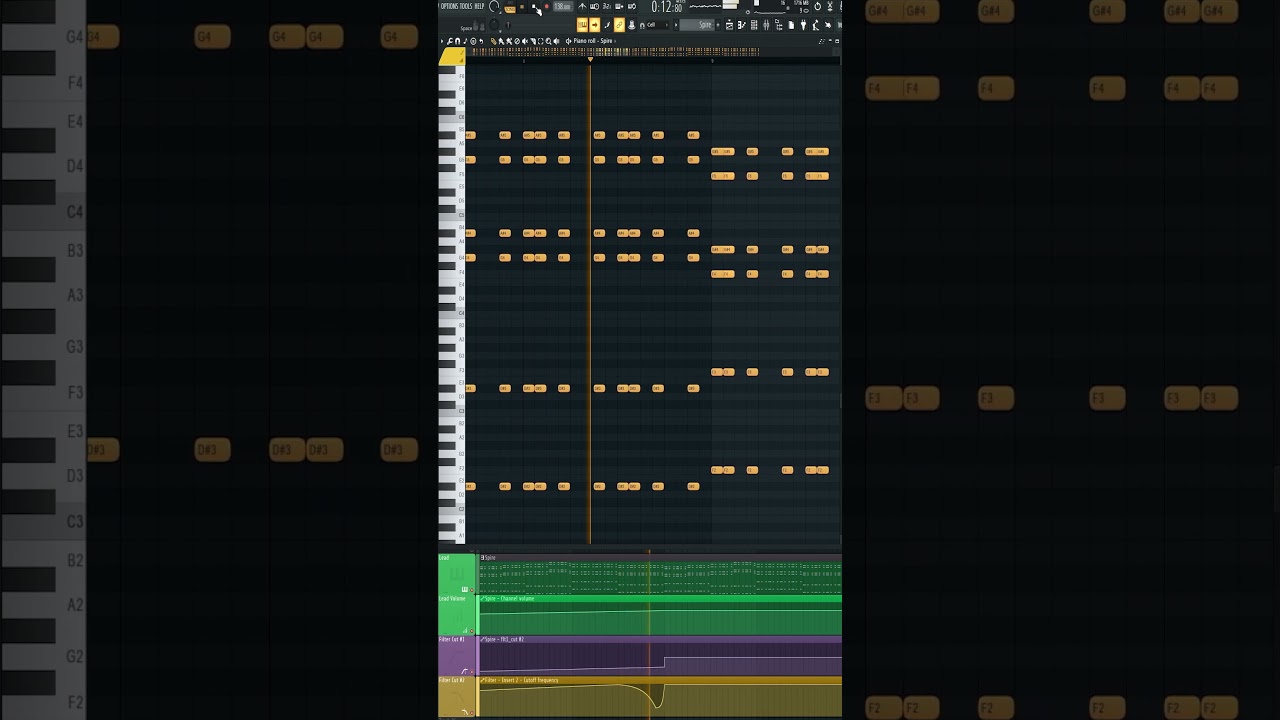This screenshot has height=720, width=1280.
Task: Open the Playlist window icon
Action: [729, 25]
